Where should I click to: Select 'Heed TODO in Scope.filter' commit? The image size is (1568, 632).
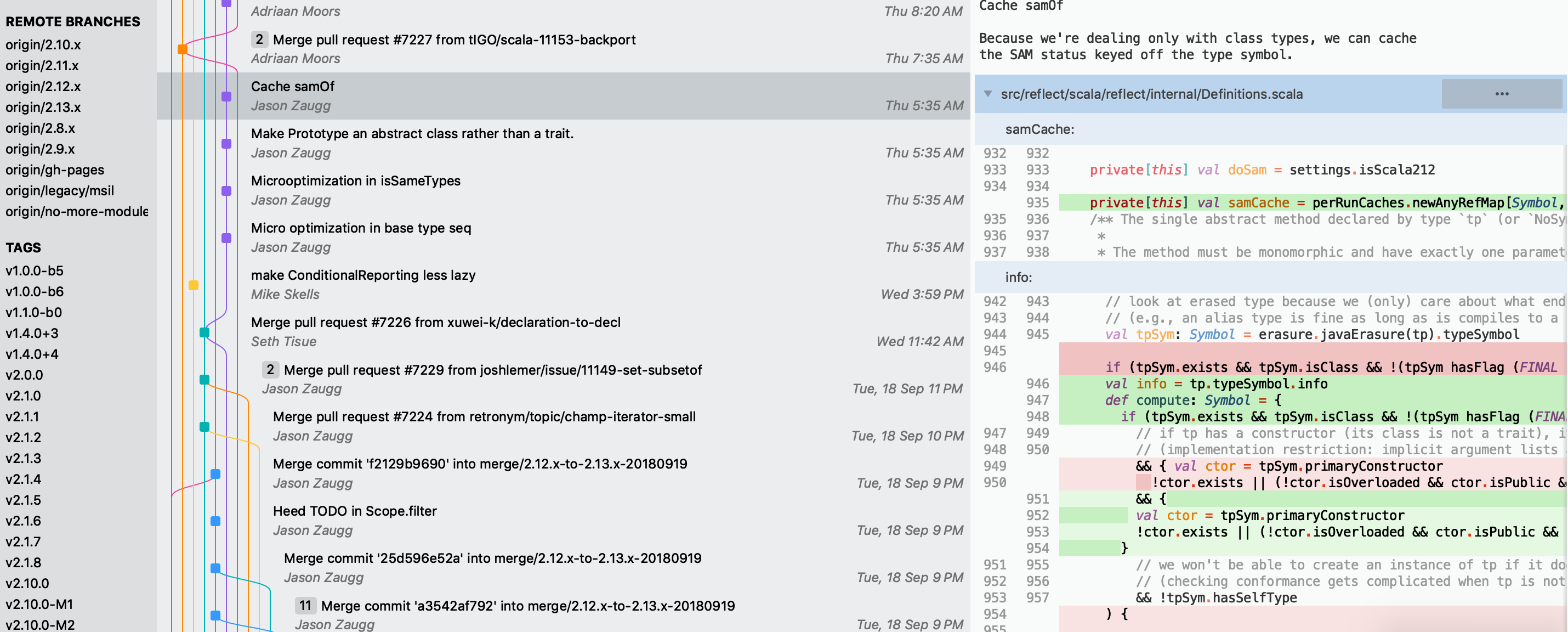click(563, 521)
